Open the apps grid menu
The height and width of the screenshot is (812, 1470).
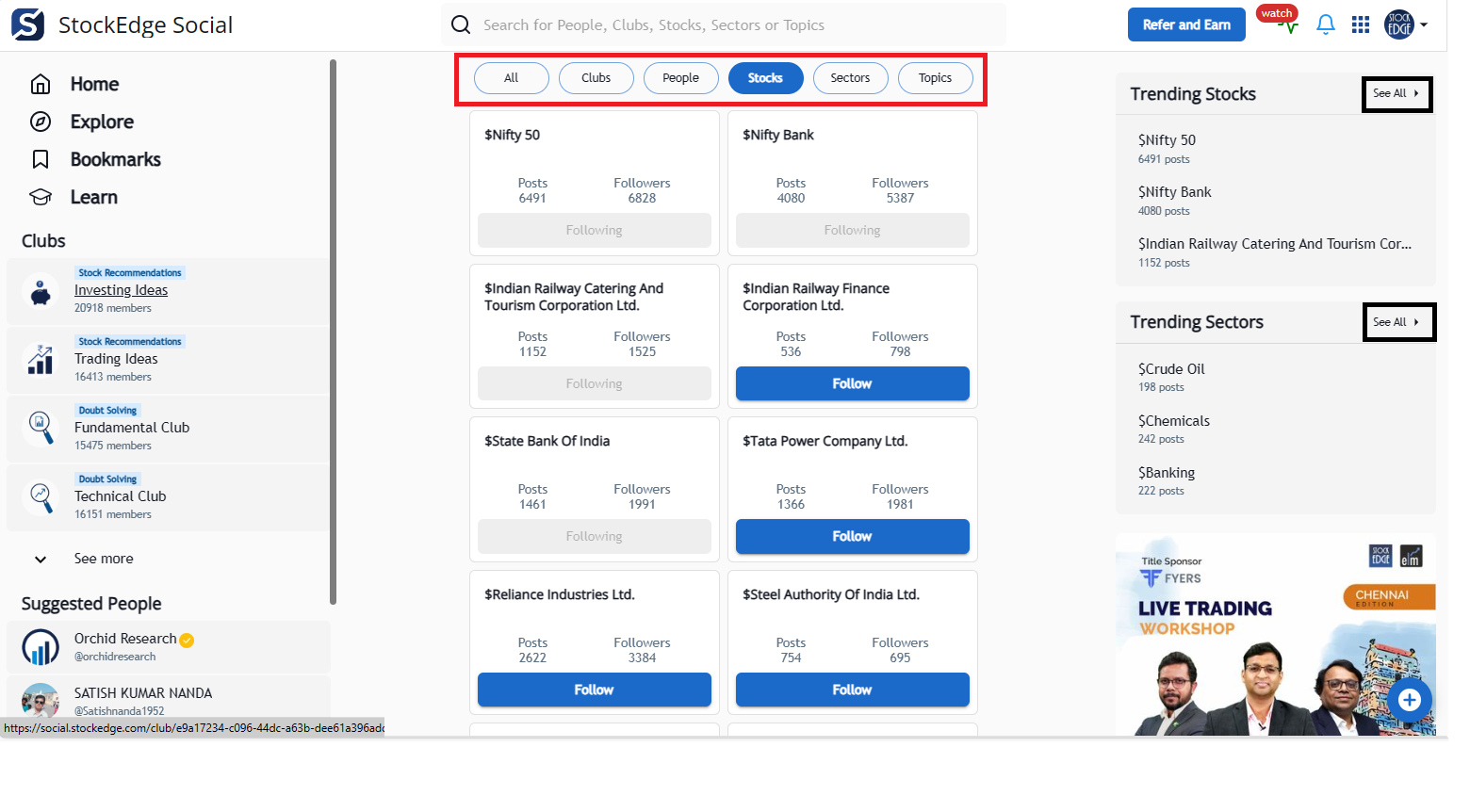(x=1360, y=24)
